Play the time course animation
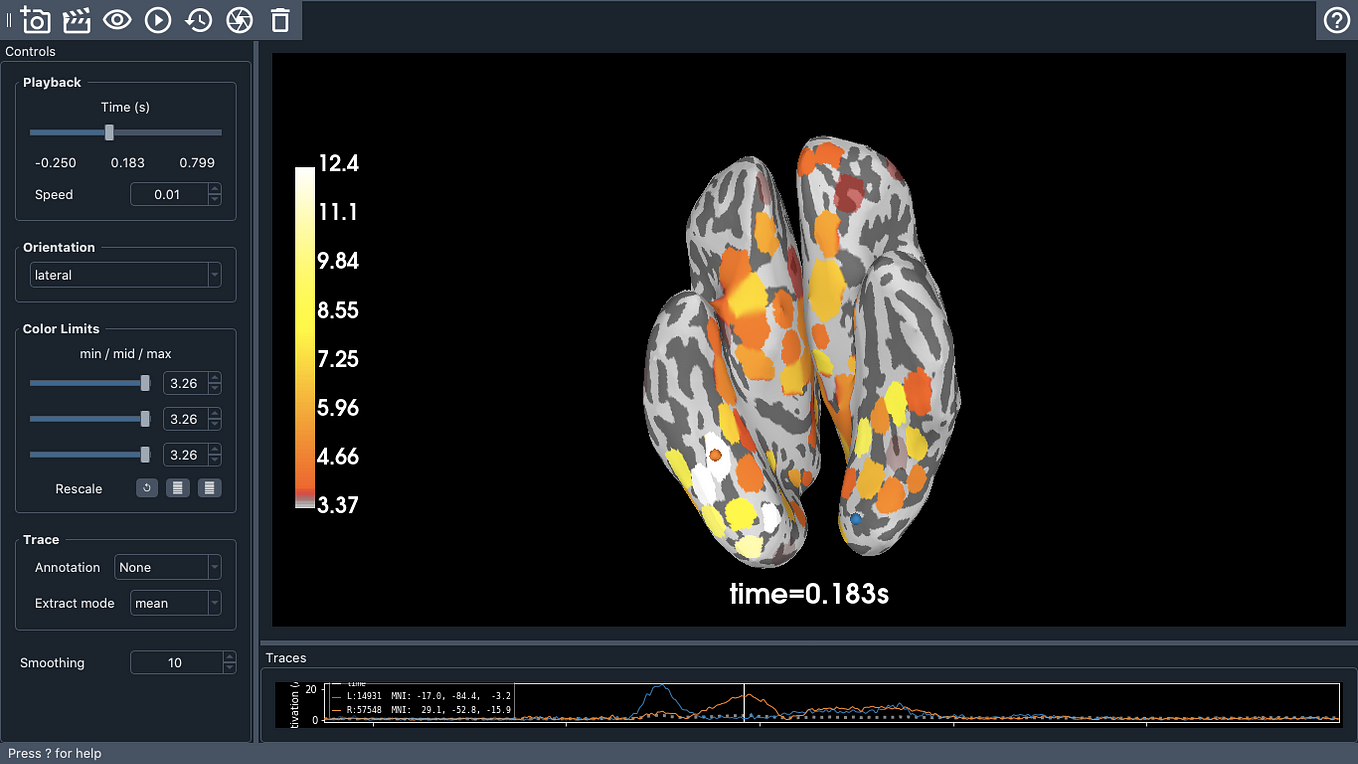1358x764 pixels. click(157, 20)
